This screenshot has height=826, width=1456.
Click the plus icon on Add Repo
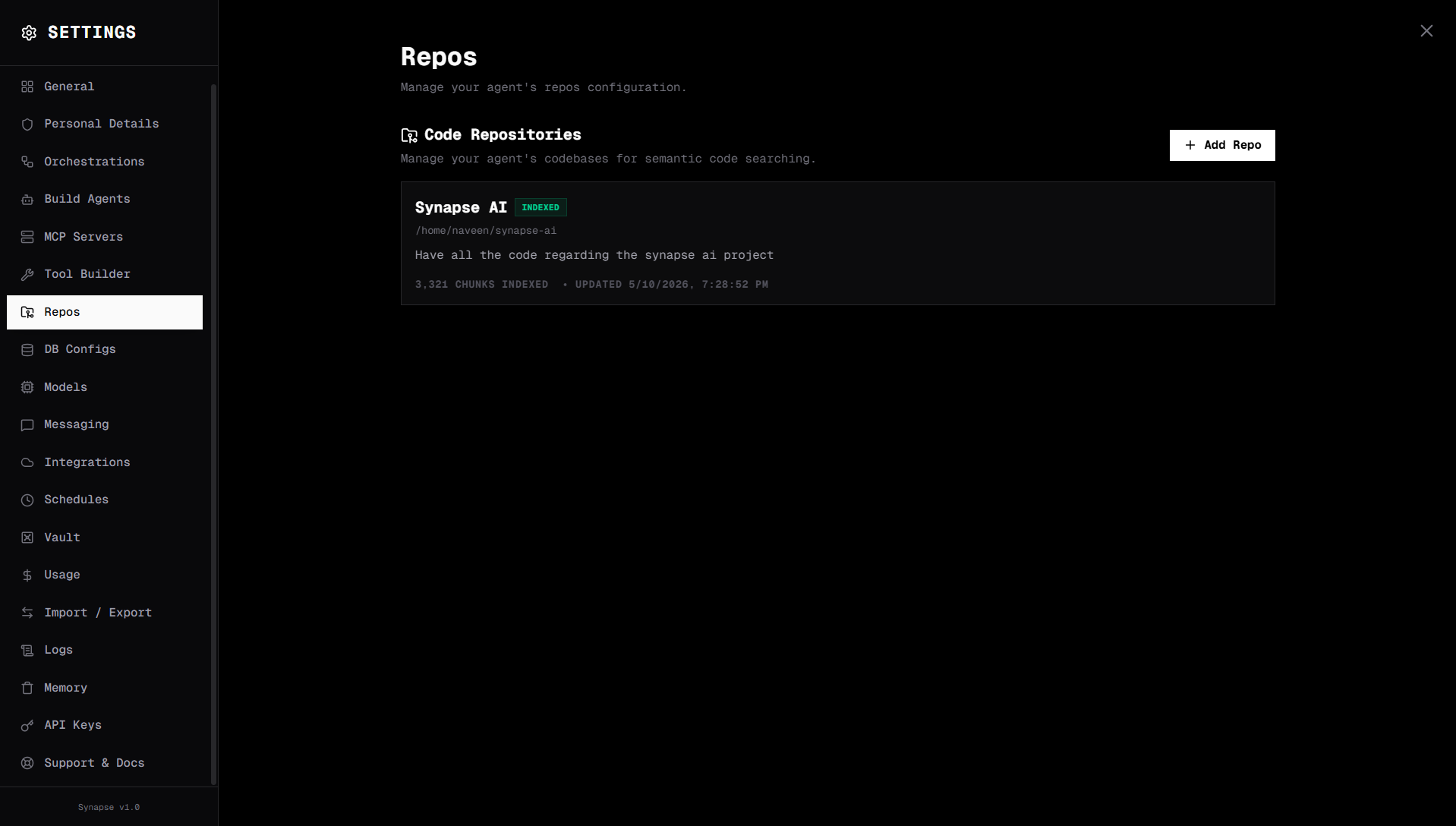pos(1190,145)
